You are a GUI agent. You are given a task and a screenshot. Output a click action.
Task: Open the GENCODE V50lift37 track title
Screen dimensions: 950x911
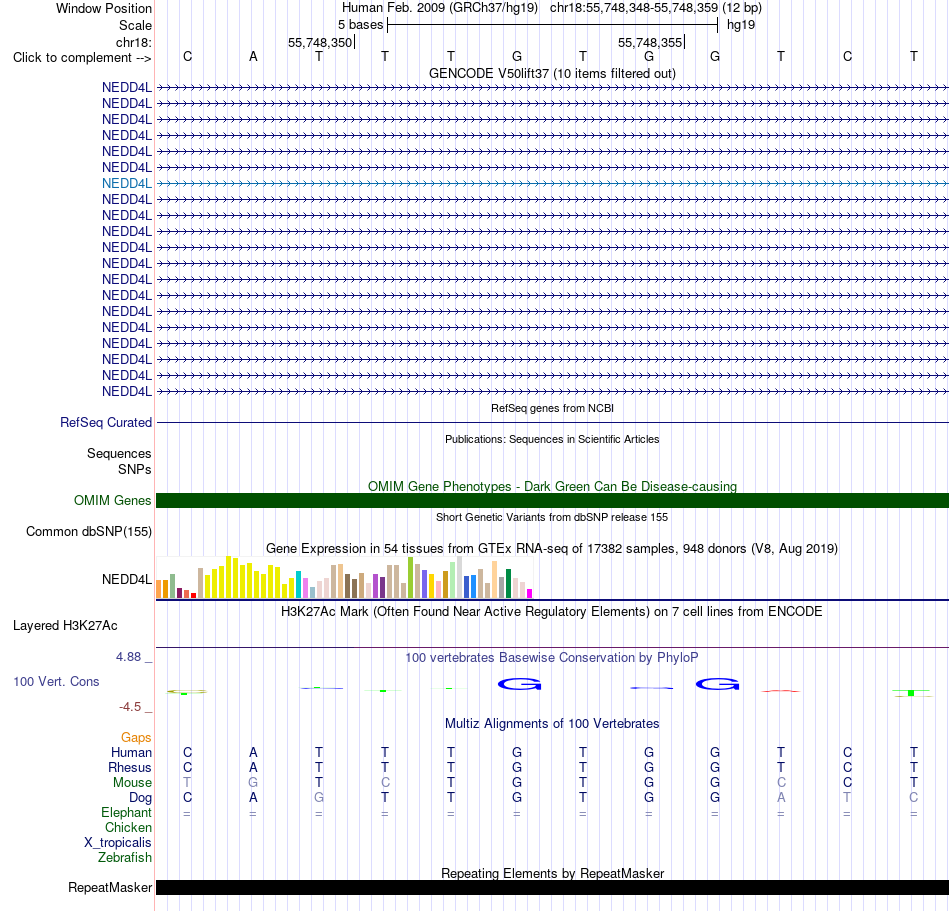552,73
